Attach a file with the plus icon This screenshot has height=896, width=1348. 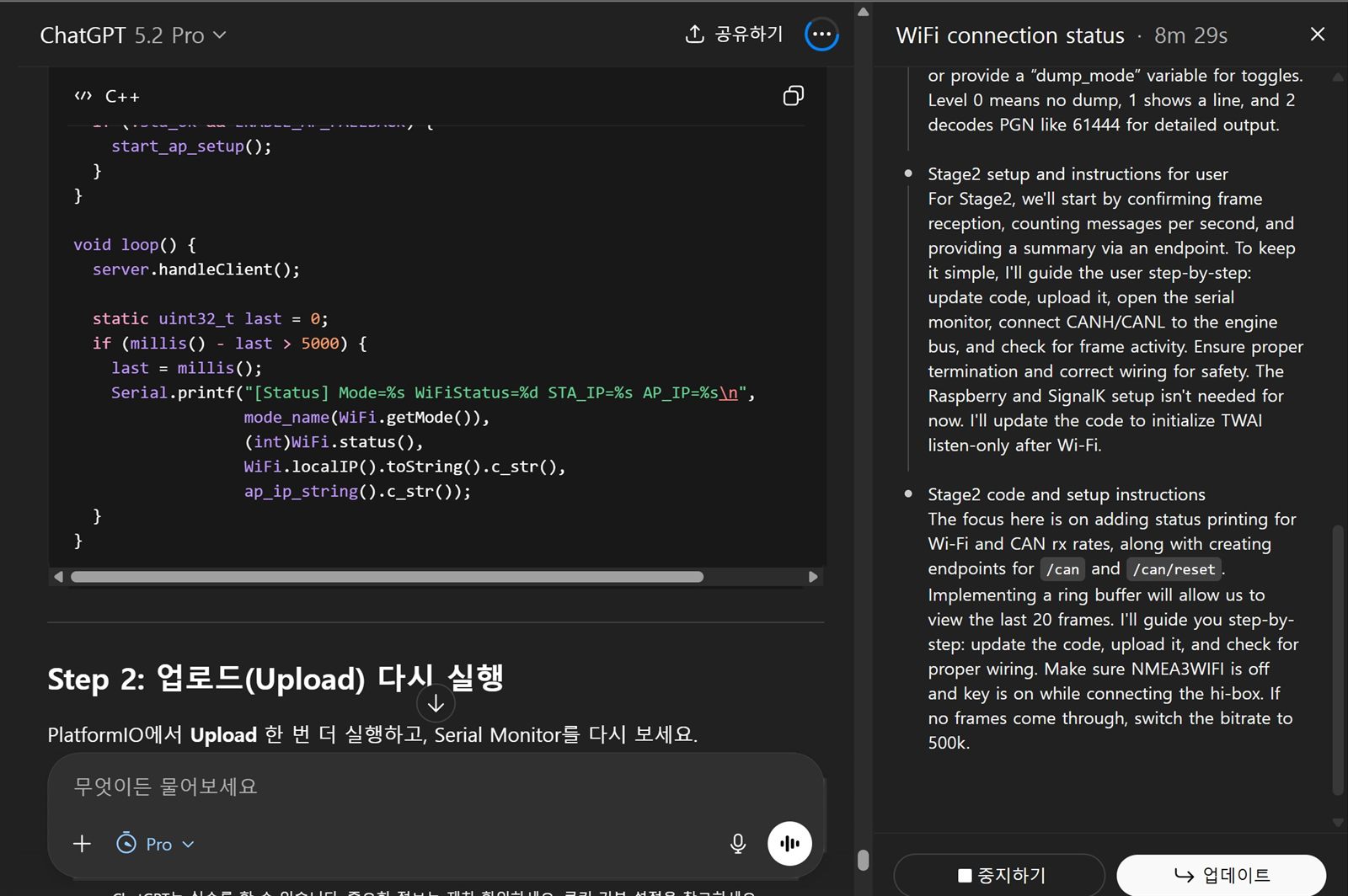(82, 843)
